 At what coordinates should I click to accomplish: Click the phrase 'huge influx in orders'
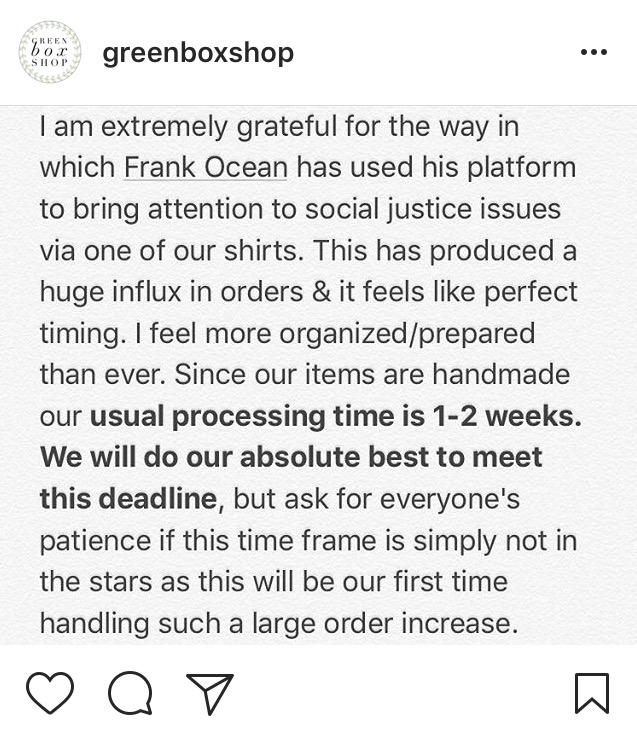coord(171,292)
